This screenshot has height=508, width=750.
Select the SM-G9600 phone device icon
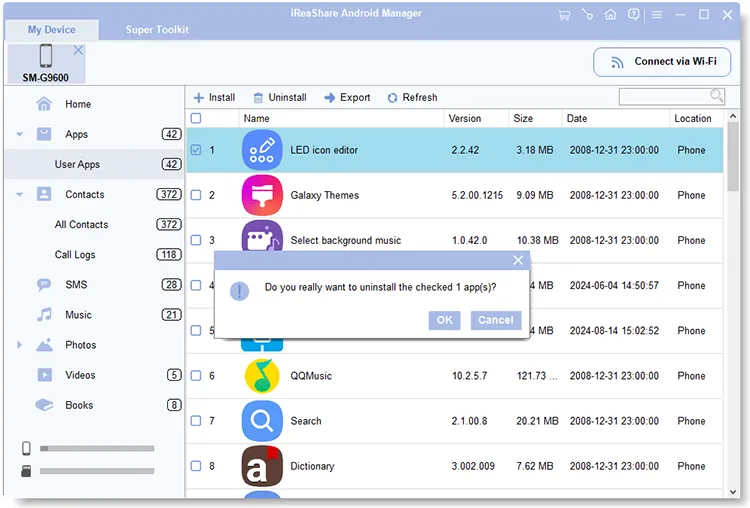pos(46,55)
